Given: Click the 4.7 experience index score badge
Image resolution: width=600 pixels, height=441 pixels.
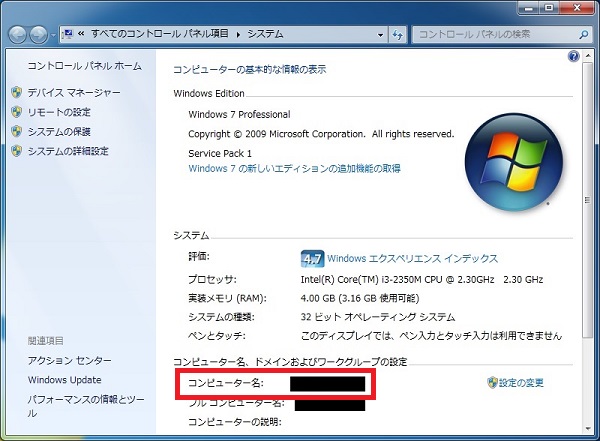Looking at the screenshot, I should (x=312, y=259).
